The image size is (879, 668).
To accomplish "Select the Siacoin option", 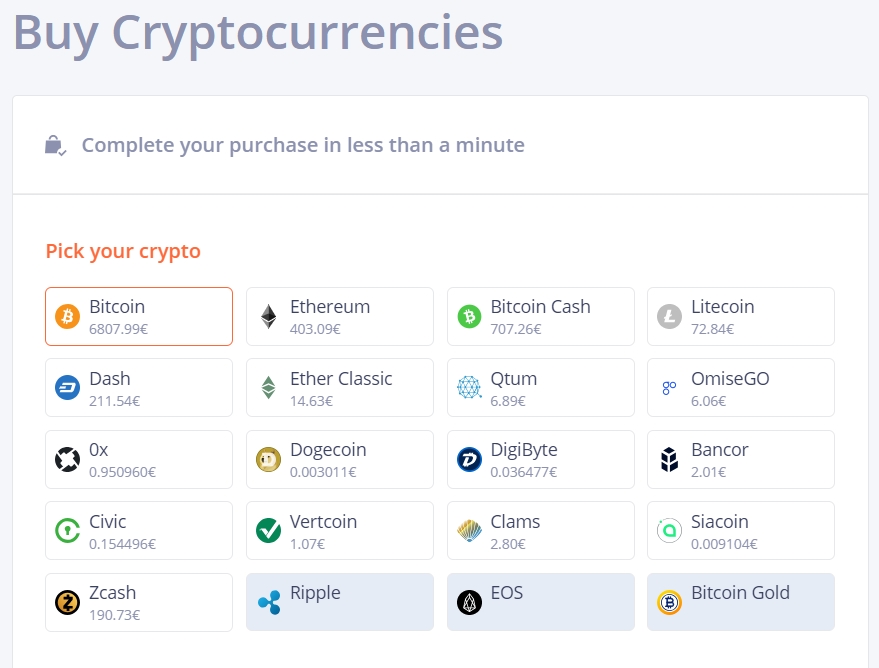I will [x=741, y=531].
